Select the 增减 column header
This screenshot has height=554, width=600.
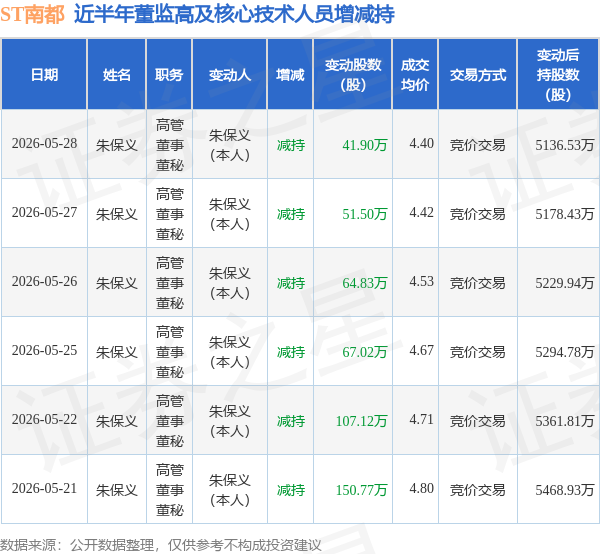290,75
